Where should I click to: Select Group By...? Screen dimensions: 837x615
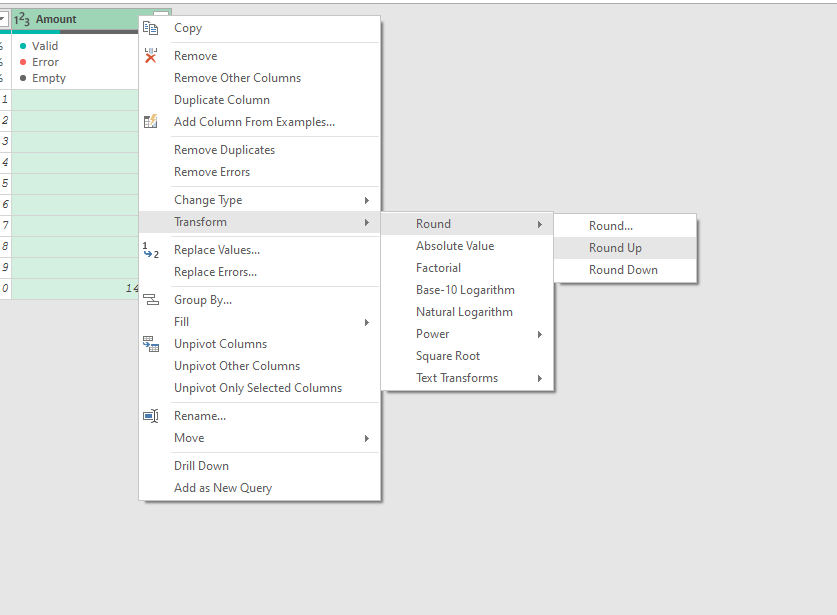tap(259, 300)
